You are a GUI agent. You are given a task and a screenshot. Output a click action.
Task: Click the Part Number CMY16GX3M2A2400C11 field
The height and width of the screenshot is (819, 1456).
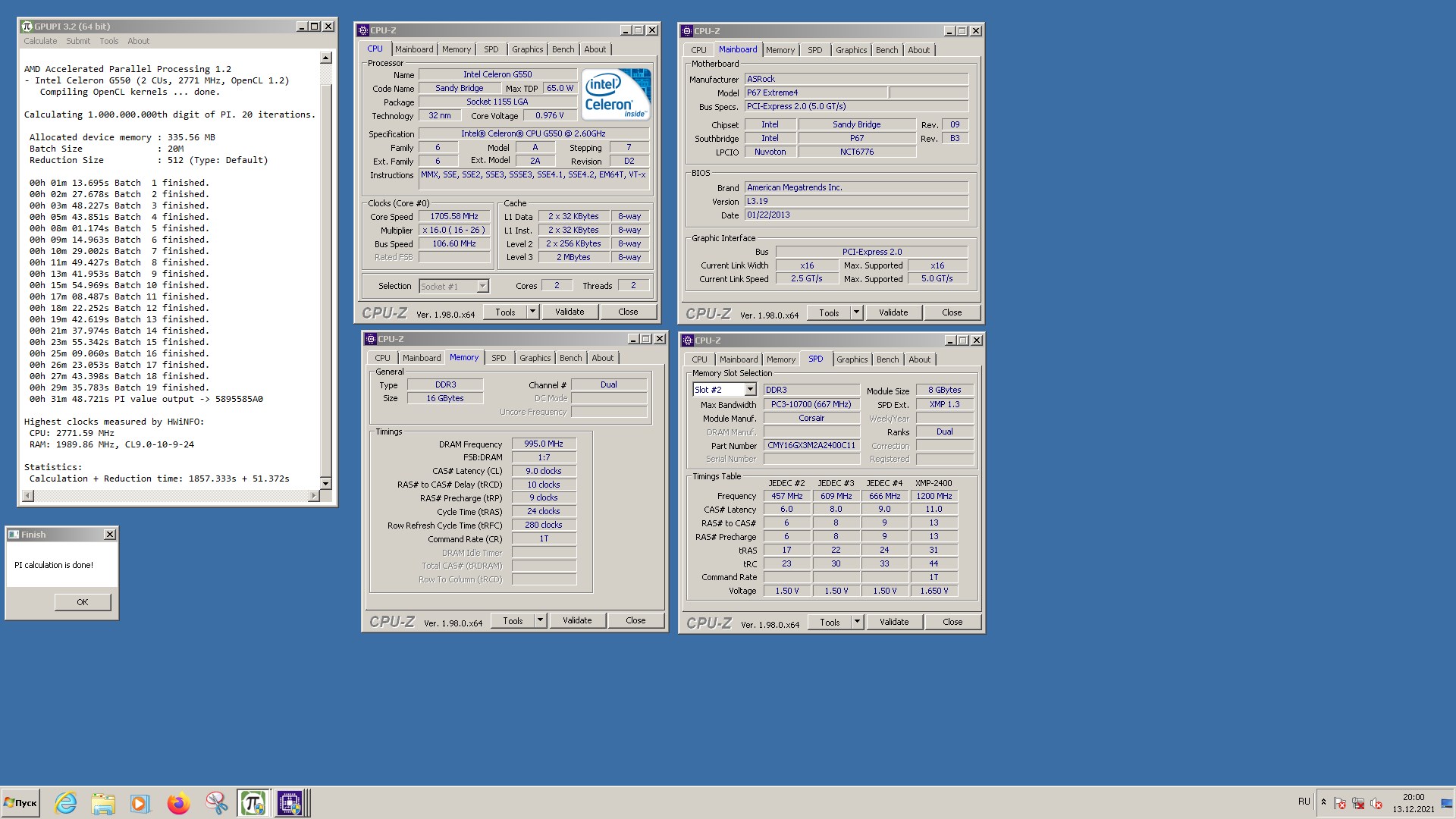[811, 445]
